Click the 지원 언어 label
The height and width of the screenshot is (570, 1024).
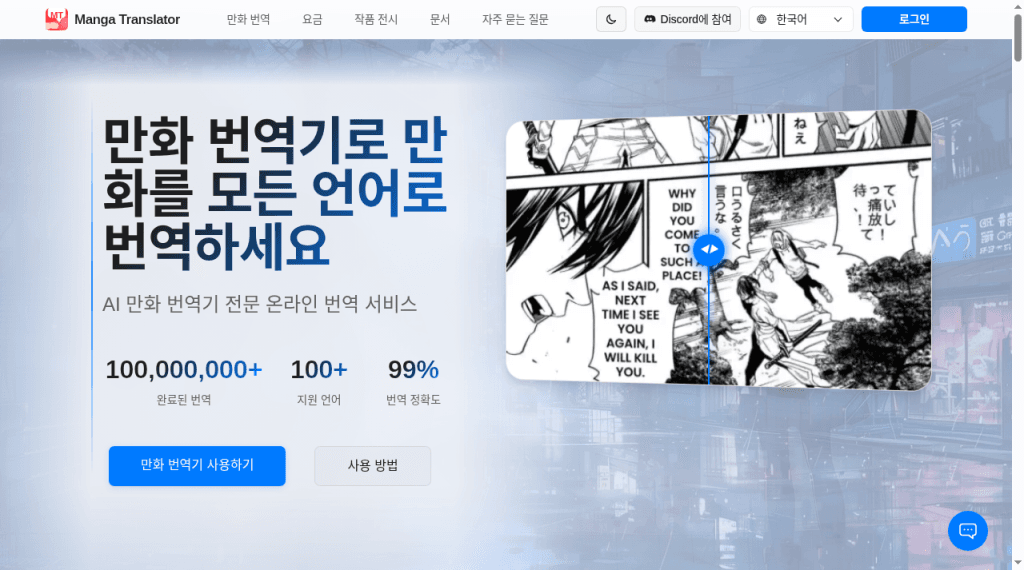pos(319,400)
